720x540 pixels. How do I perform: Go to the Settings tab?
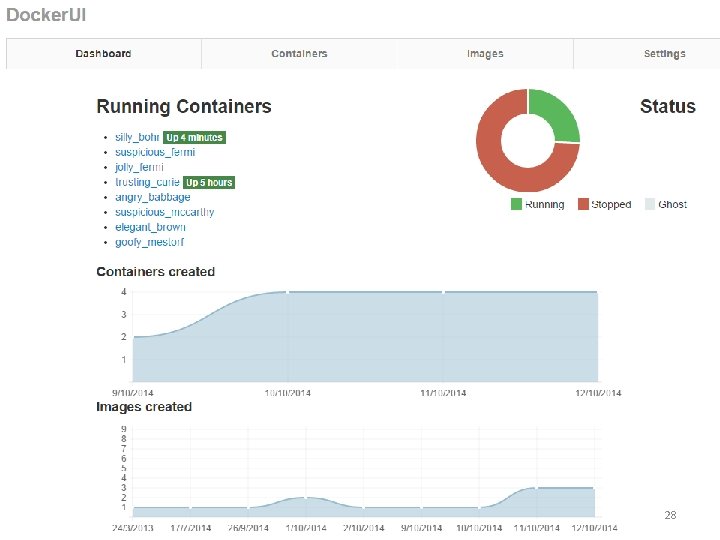(664, 54)
